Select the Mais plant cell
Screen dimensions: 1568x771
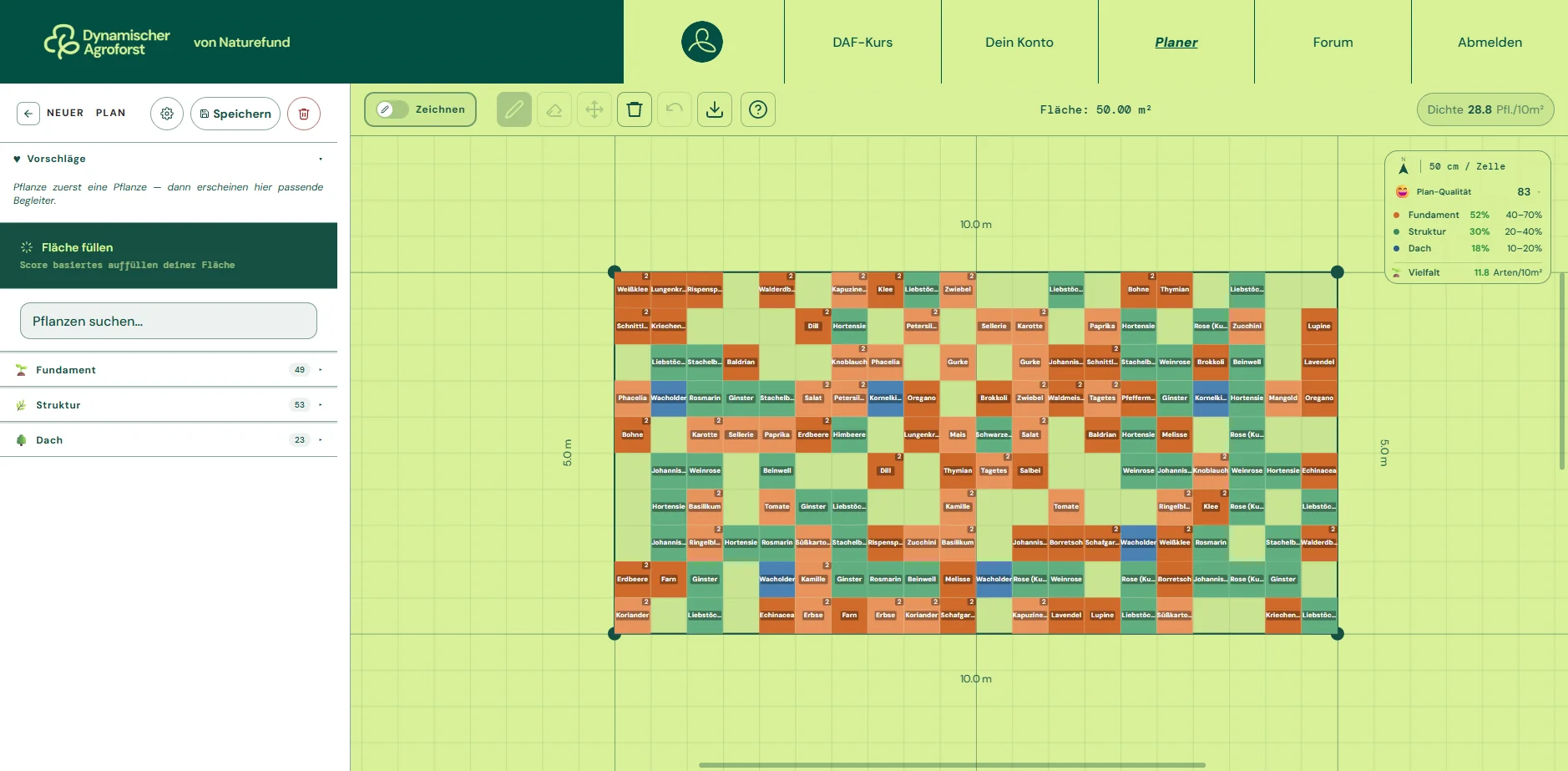pyautogui.click(x=958, y=434)
